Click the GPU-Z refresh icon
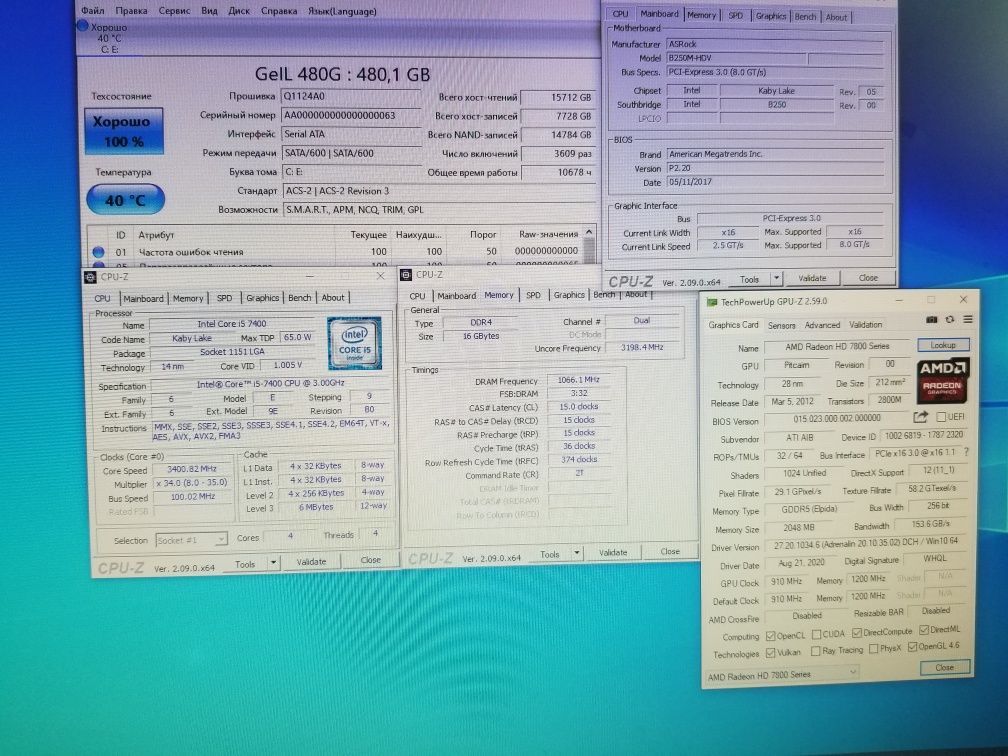This screenshot has height=756, width=1008. click(950, 320)
